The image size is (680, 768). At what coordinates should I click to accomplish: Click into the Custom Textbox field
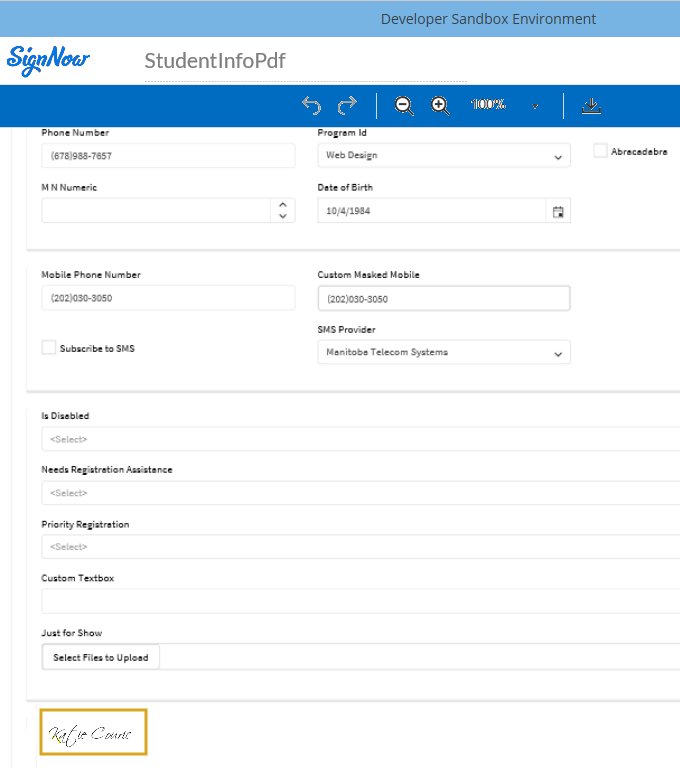pyautogui.click(x=360, y=601)
